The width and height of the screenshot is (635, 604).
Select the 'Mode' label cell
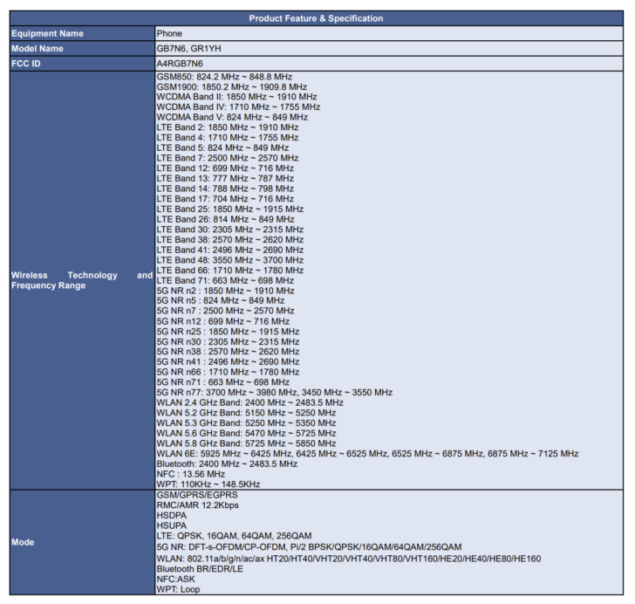(82, 542)
